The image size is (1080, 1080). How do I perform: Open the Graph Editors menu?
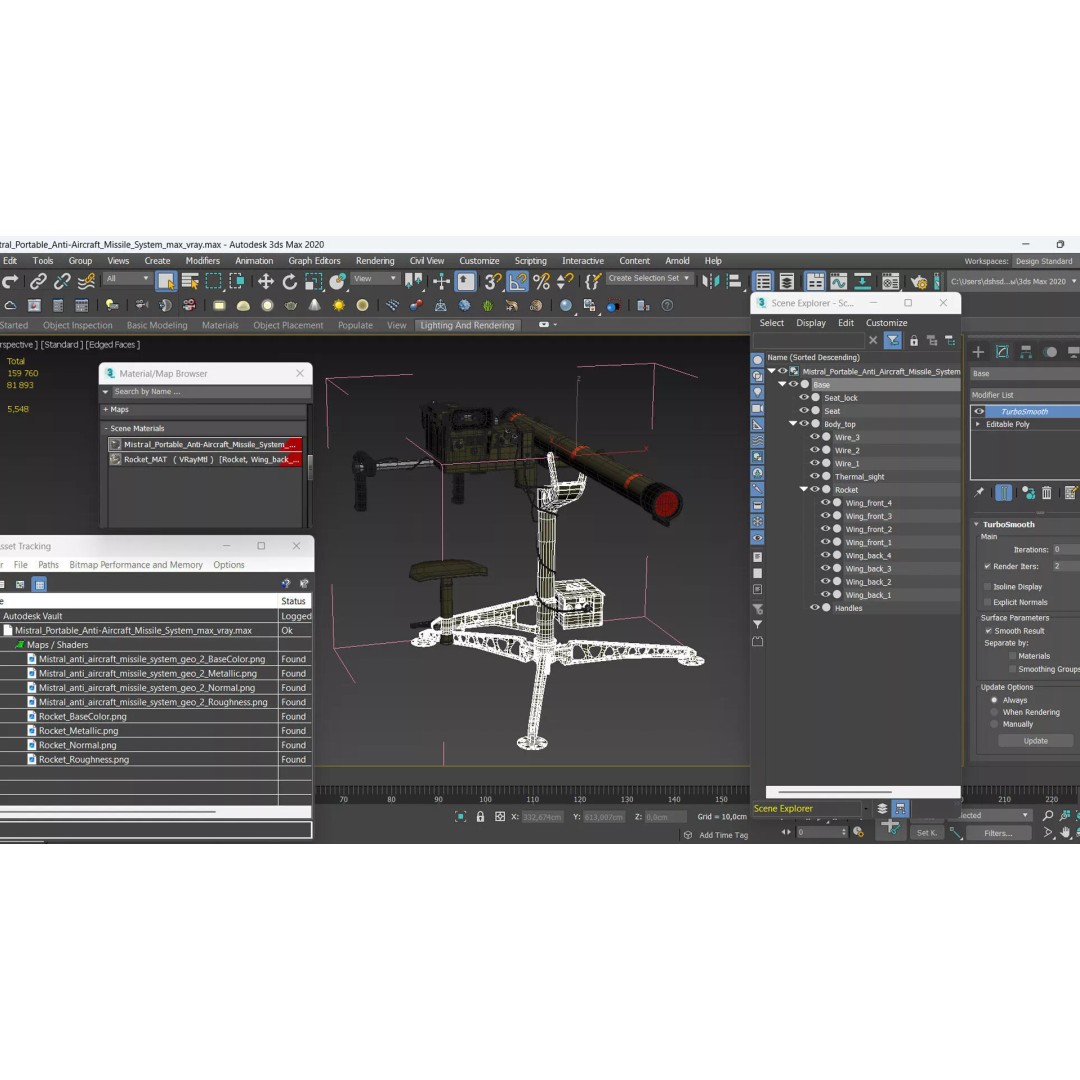[x=314, y=261]
